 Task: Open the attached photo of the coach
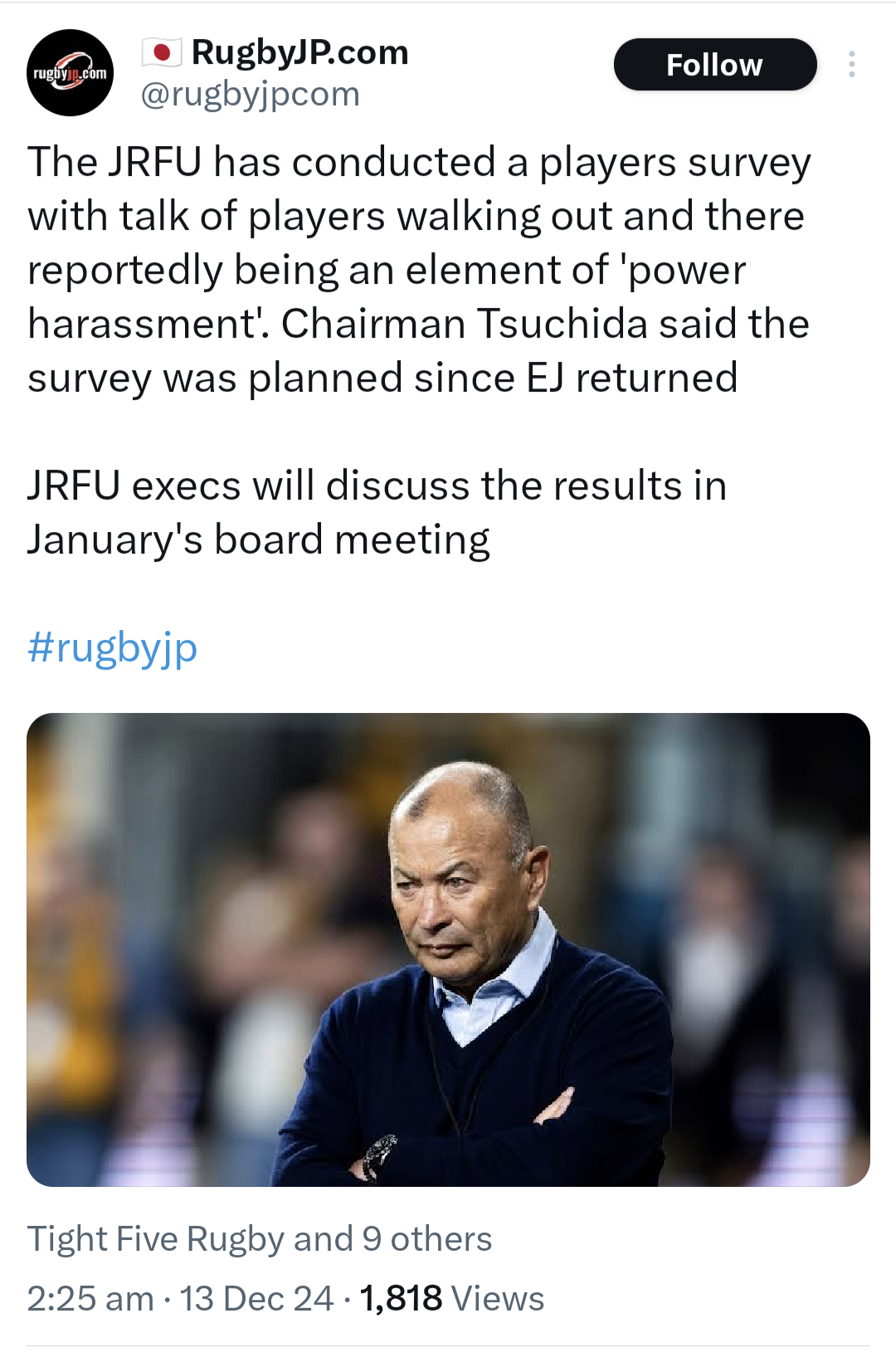(x=448, y=949)
